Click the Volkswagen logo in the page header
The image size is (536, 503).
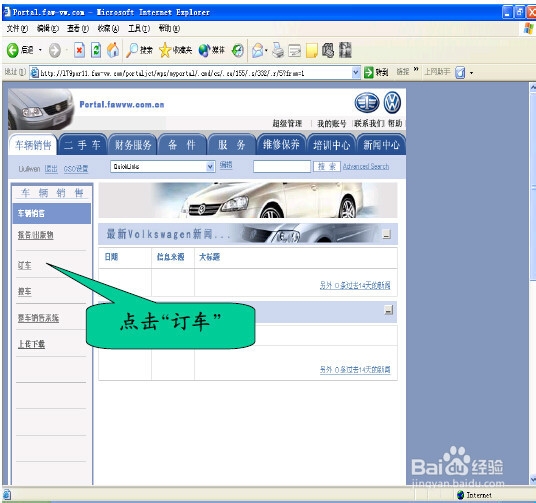click(x=392, y=103)
